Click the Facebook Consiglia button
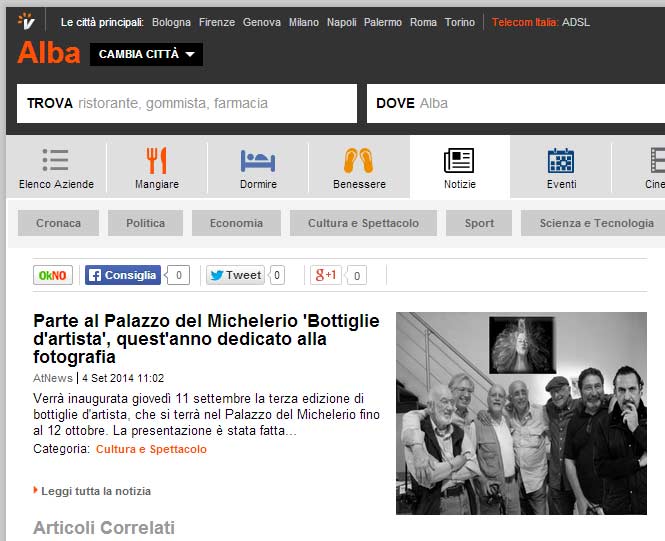The width and height of the screenshot is (665, 541). (123, 275)
